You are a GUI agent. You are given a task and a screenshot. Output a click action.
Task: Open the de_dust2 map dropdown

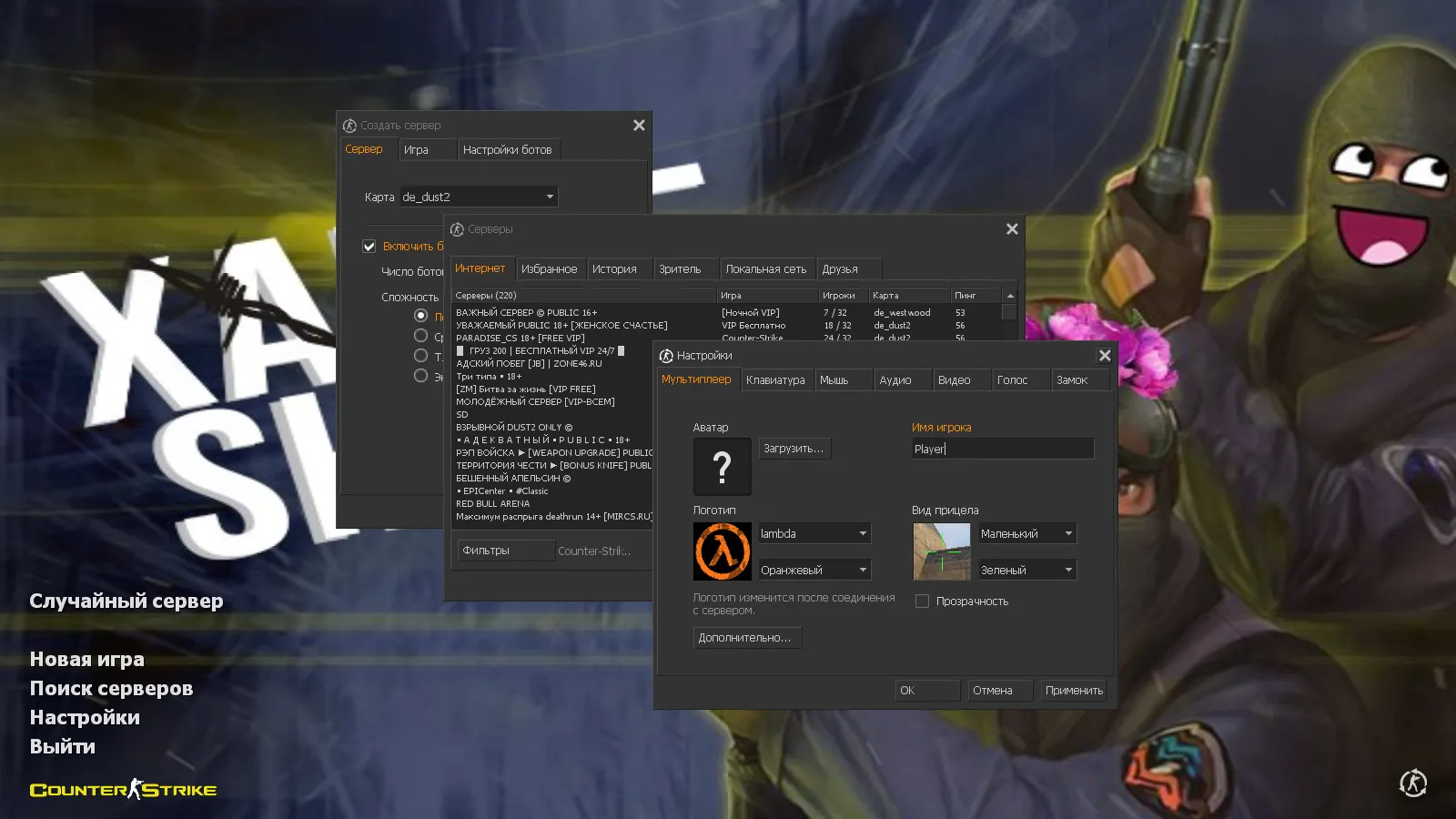(549, 197)
